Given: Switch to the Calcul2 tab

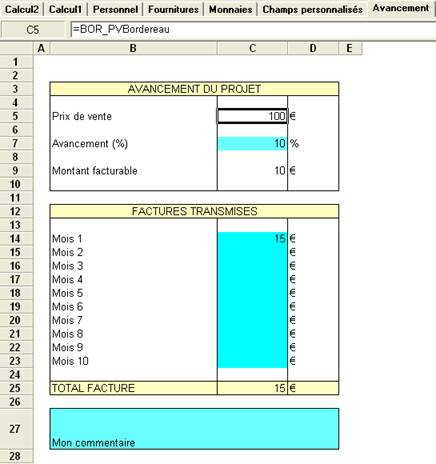Looking at the screenshot, I should [x=22, y=9].
